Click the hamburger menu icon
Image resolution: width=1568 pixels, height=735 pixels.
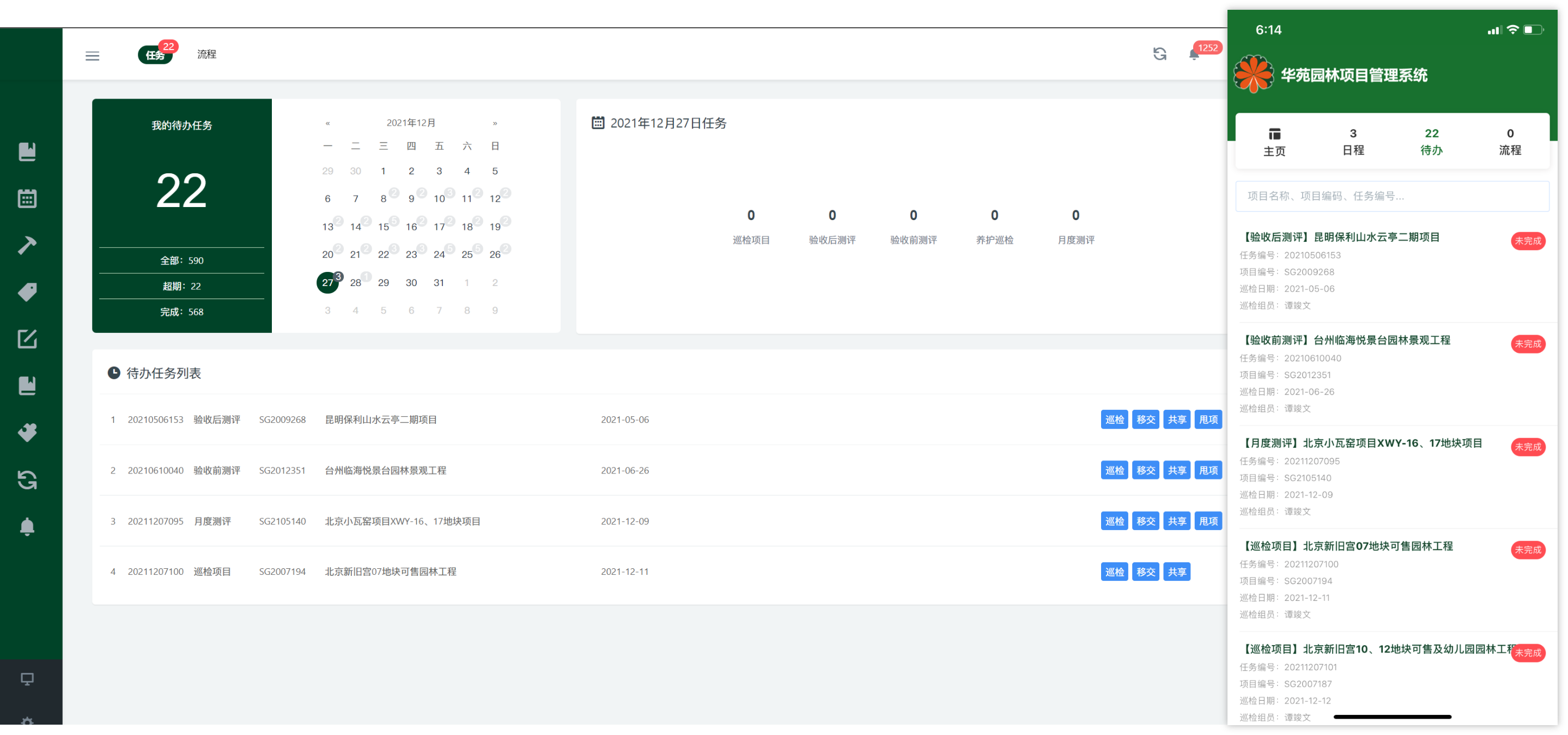point(92,56)
